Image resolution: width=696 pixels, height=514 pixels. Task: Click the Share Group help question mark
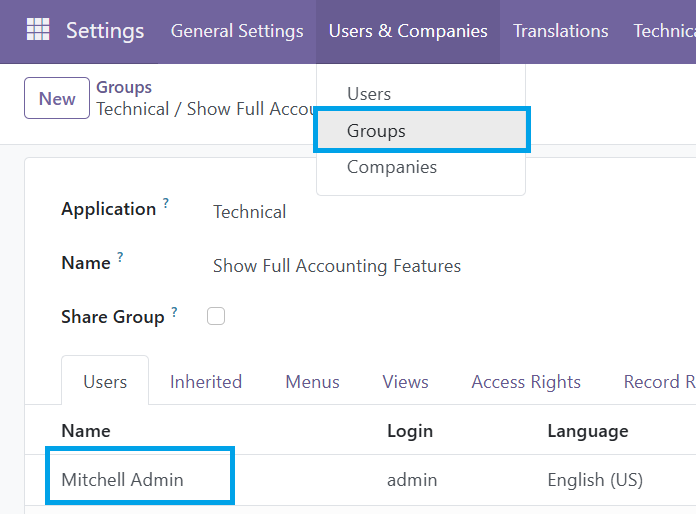(x=174, y=312)
